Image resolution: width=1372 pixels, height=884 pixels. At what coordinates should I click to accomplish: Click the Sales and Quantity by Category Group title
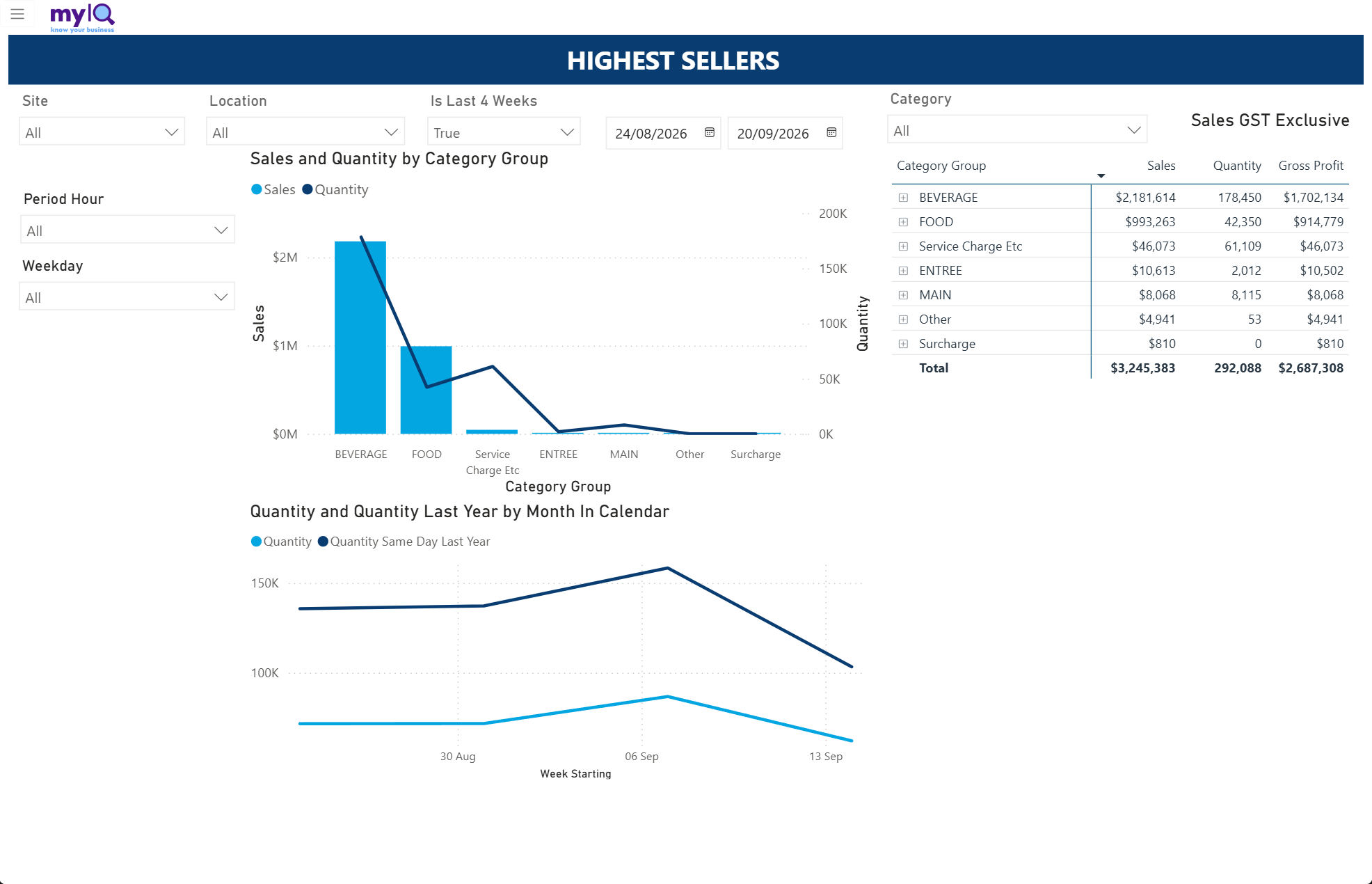(399, 159)
